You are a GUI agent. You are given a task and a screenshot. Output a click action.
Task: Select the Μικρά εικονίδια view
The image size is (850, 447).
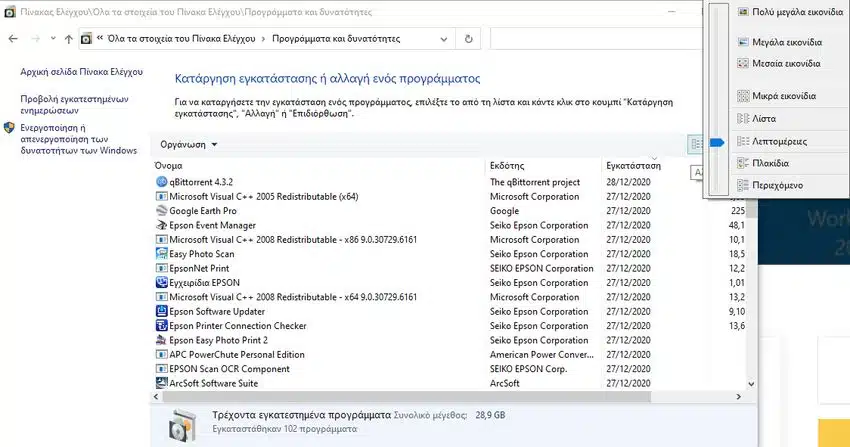point(776,96)
